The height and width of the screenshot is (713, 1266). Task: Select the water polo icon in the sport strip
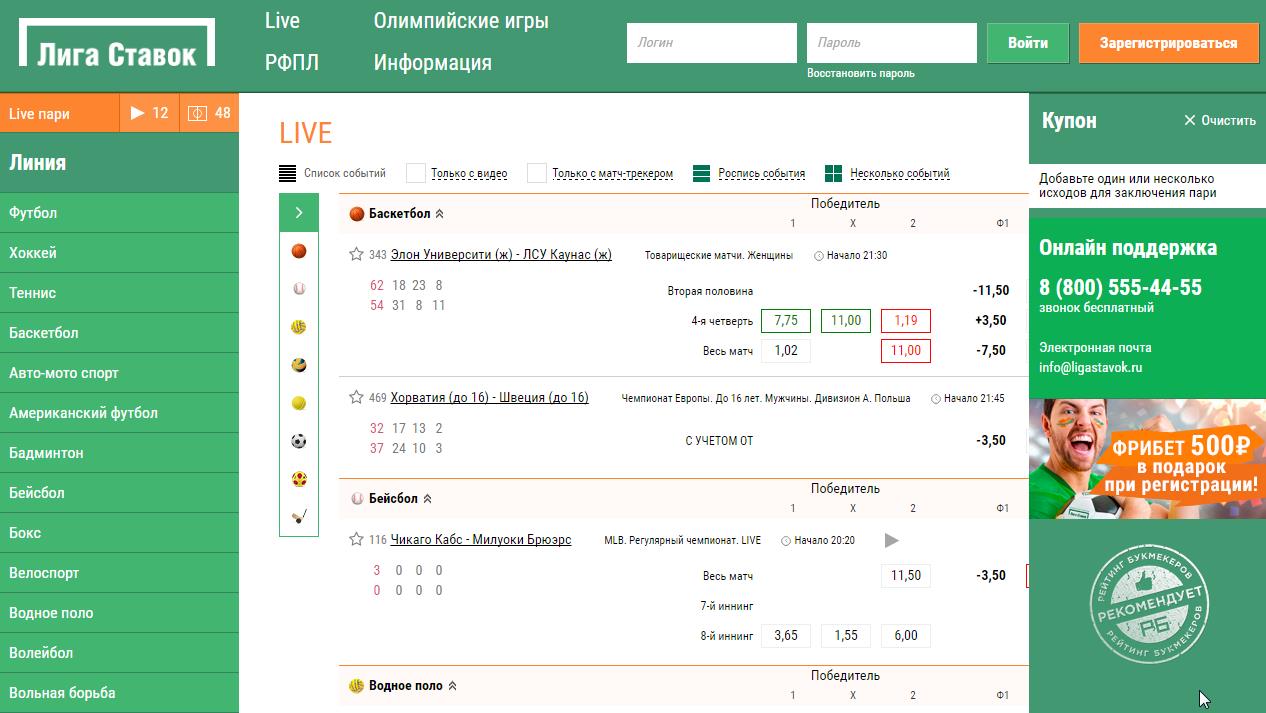[299, 327]
